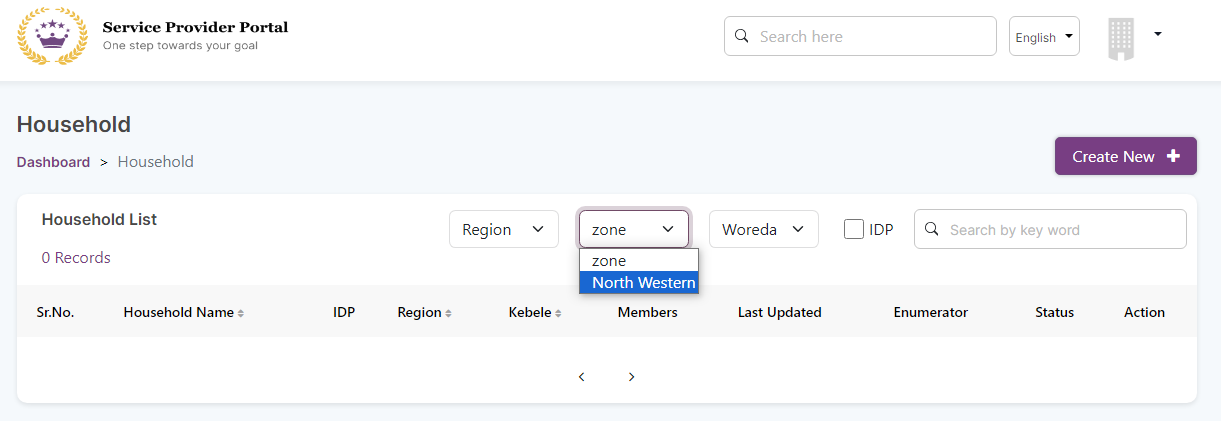1221x421 pixels.
Task: Sort by Kebele column arrows
Action: (558, 313)
